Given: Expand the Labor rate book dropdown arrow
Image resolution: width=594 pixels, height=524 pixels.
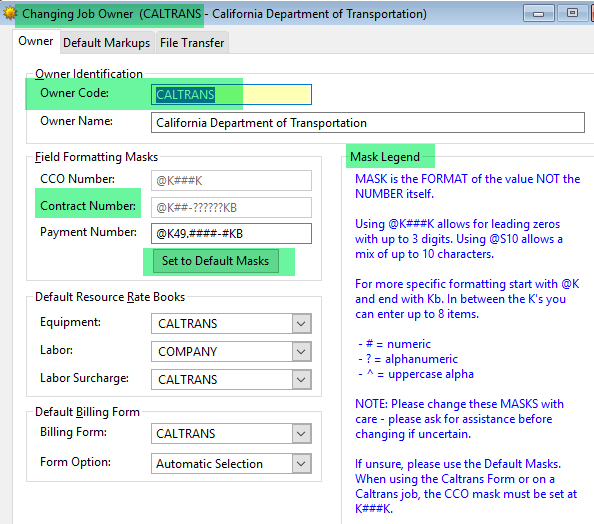Looking at the screenshot, I should point(302,352).
